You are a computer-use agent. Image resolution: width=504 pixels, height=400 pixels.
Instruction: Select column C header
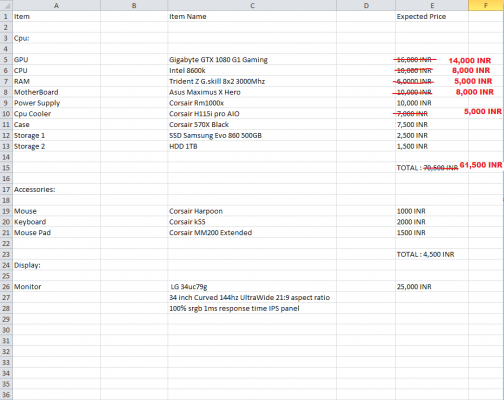252,5
